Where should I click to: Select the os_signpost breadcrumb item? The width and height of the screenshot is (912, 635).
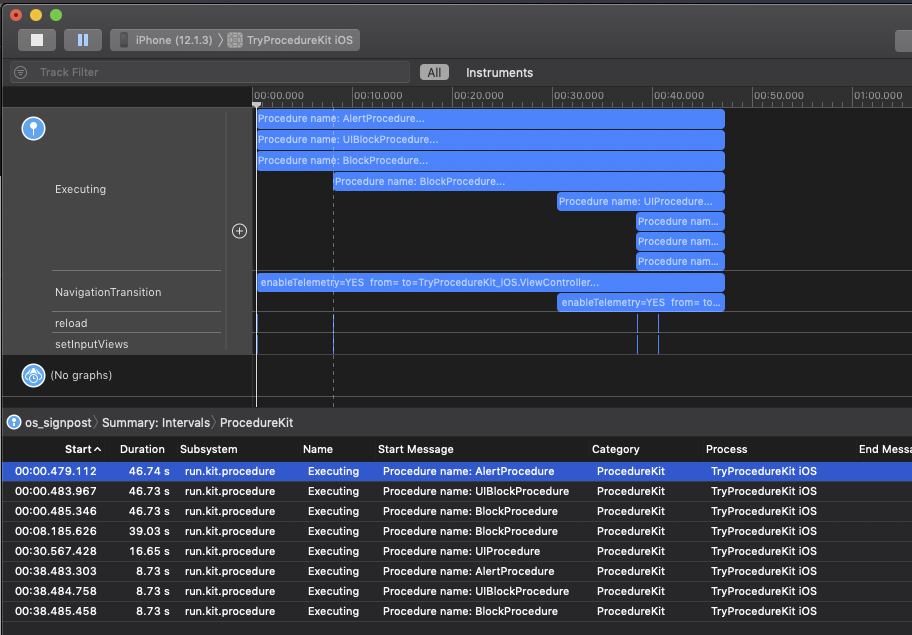(x=60, y=422)
